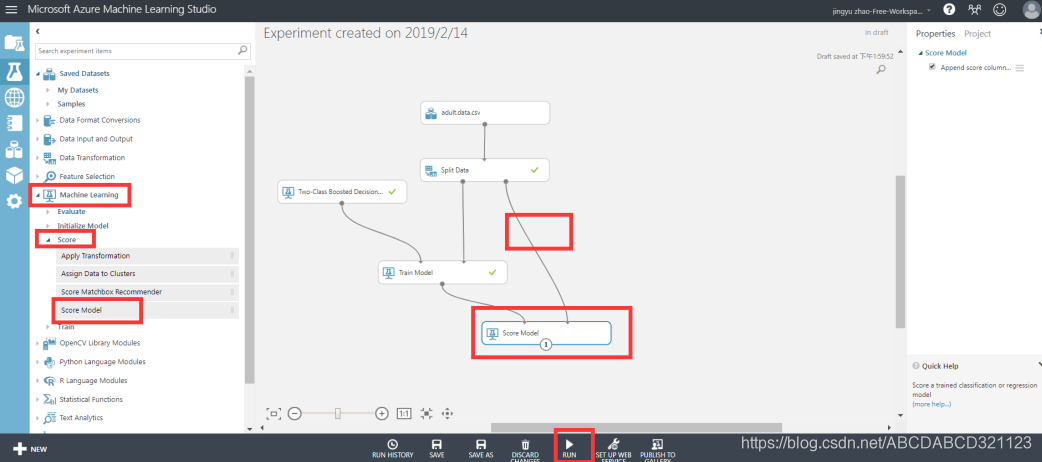Select Score Model module in palette
1042x462 pixels.
click(x=148, y=310)
